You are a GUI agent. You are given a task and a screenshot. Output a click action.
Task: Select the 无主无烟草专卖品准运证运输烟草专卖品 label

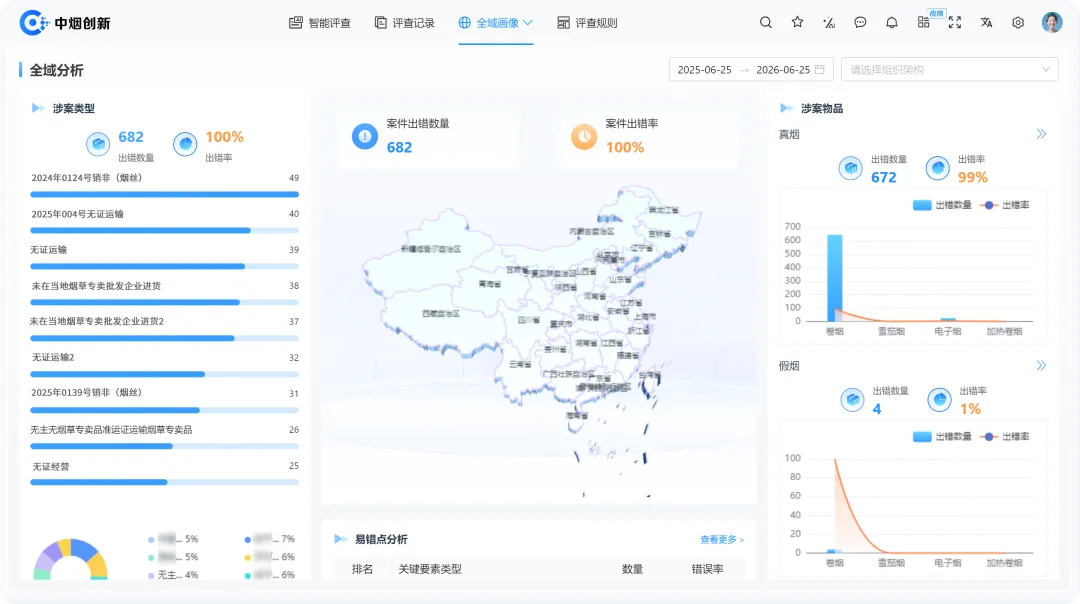pos(111,430)
